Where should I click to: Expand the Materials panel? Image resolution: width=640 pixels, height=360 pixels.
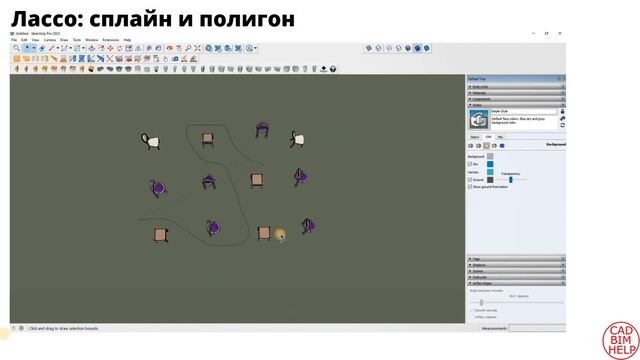[x=516, y=93]
